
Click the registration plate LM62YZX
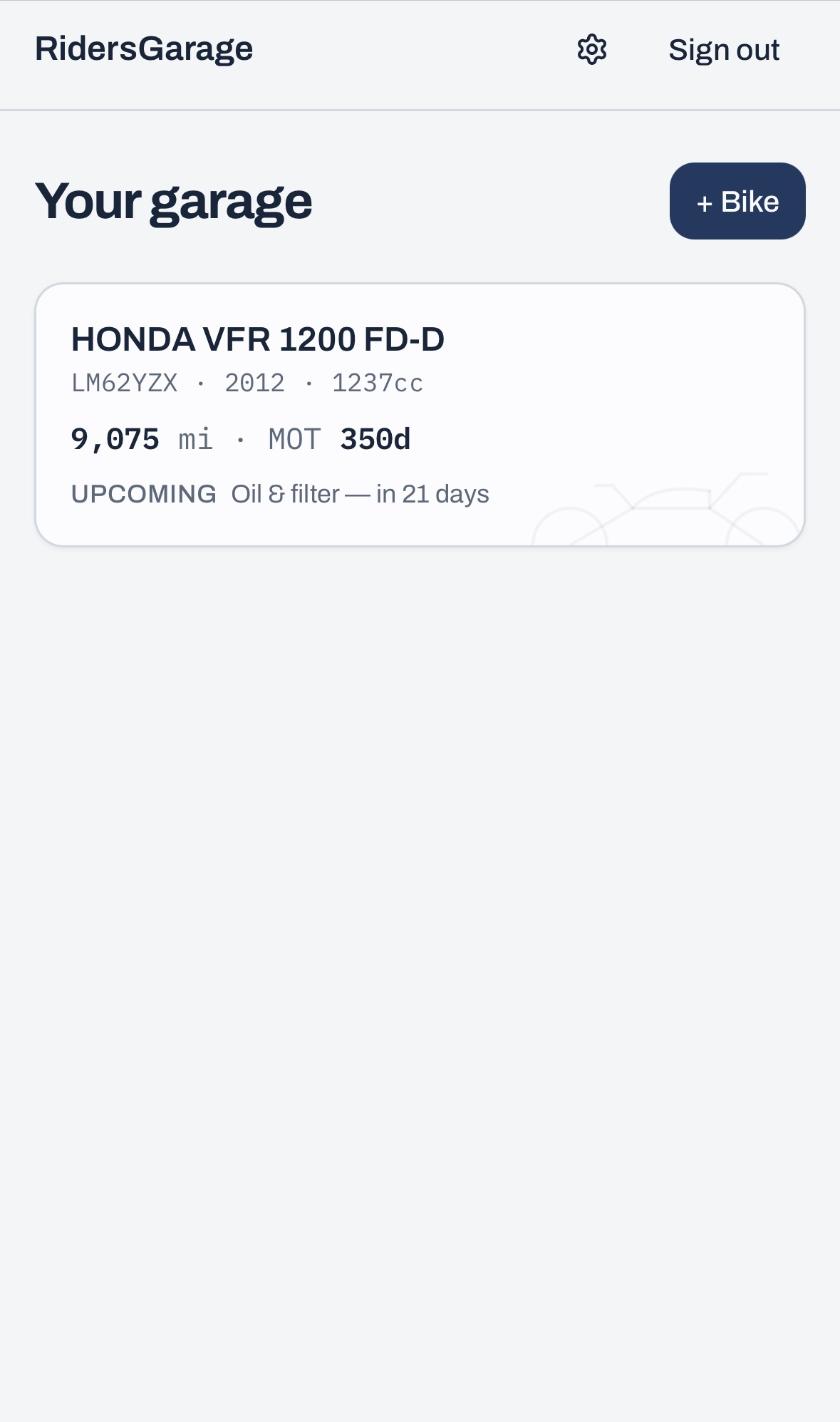tap(124, 383)
